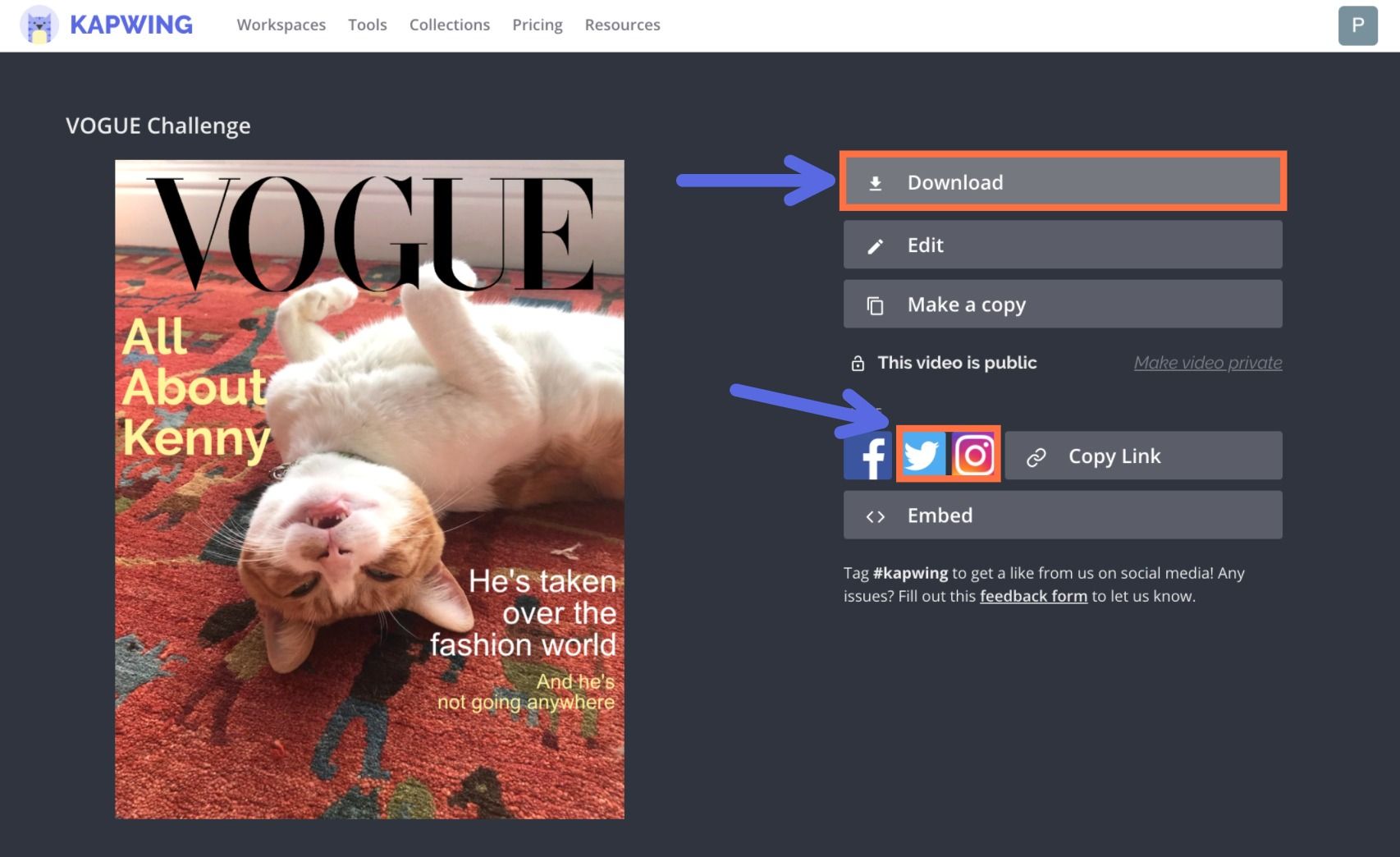The height and width of the screenshot is (857, 1400).
Task: Open the feedback form link
Action: (x=1033, y=596)
